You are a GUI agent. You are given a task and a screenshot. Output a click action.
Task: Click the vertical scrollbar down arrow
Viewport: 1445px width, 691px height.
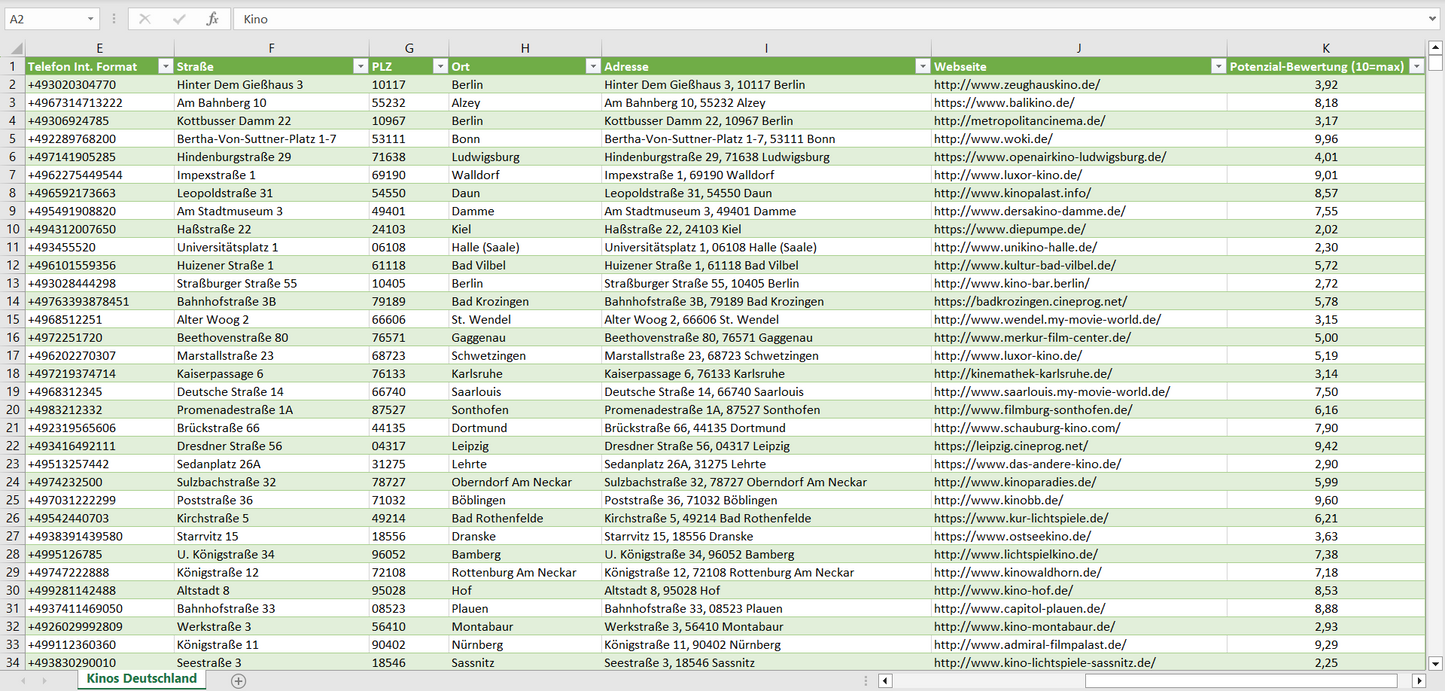pyautogui.click(x=1436, y=662)
